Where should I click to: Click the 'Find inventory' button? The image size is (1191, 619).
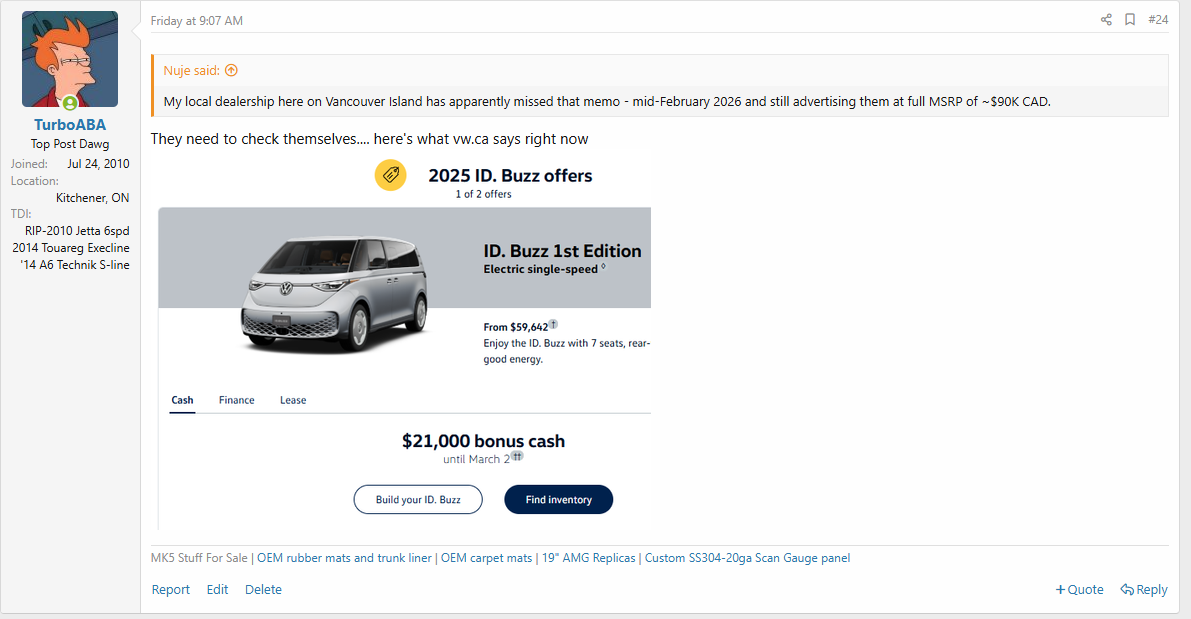pyautogui.click(x=558, y=500)
